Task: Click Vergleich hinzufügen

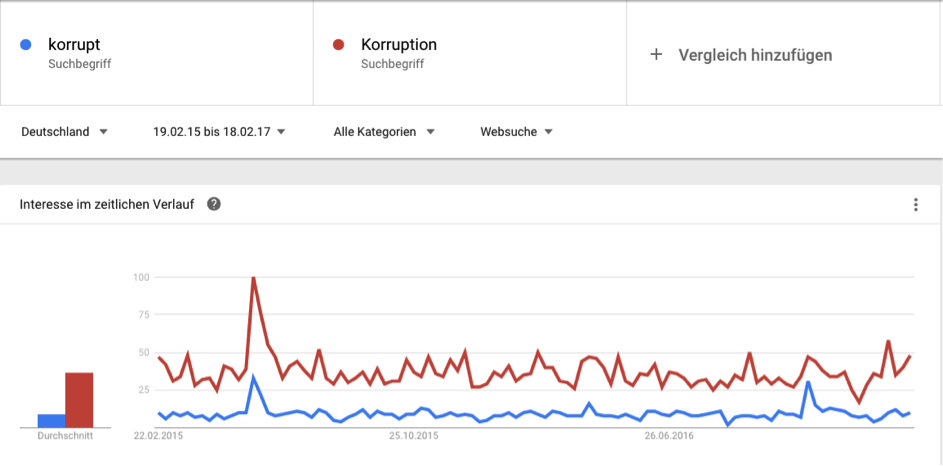Action: tap(755, 55)
